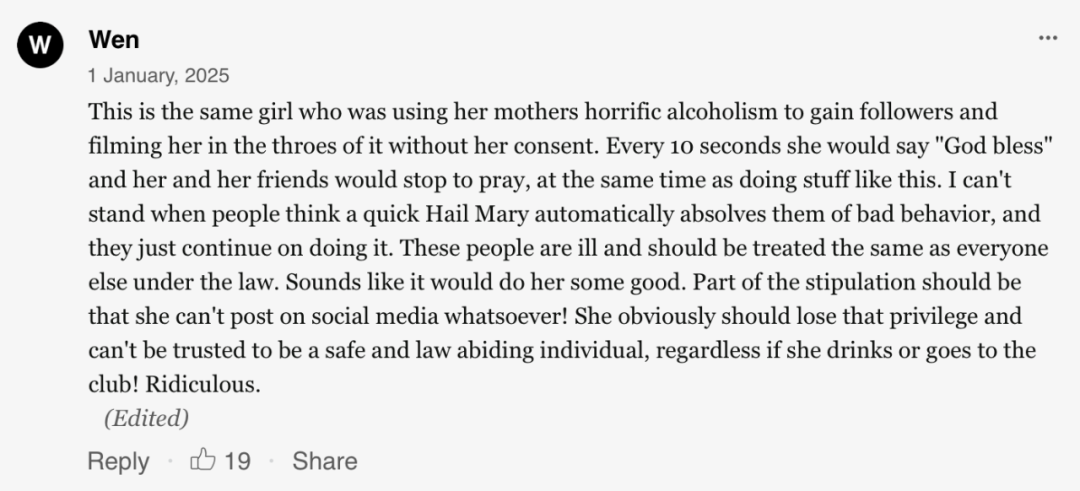The height and width of the screenshot is (491, 1080).
Task: Click the 19 likes count
Action: click(238, 461)
